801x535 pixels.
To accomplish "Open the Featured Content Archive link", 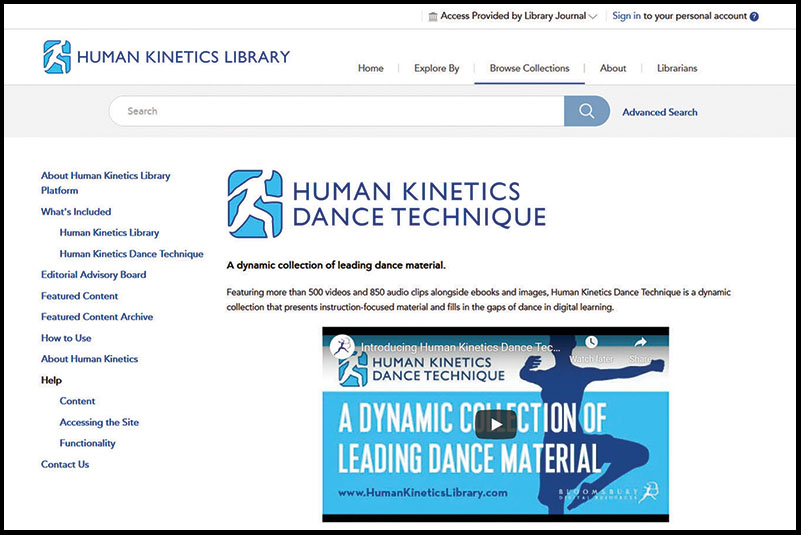I will point(97,317).
